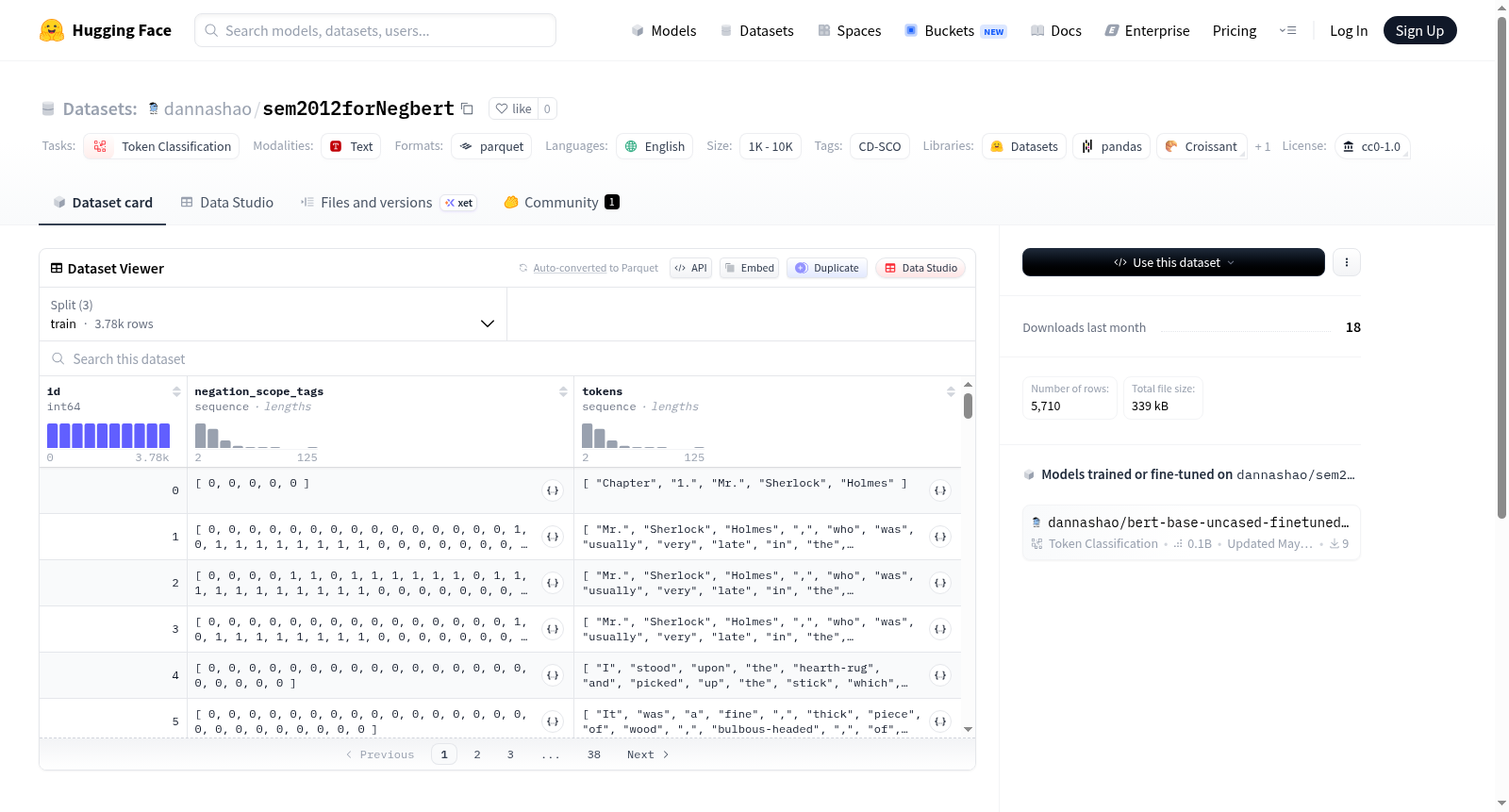Click the id column histogram bars
Viewport: 1509px width, 812px height.
coord(108,435)
